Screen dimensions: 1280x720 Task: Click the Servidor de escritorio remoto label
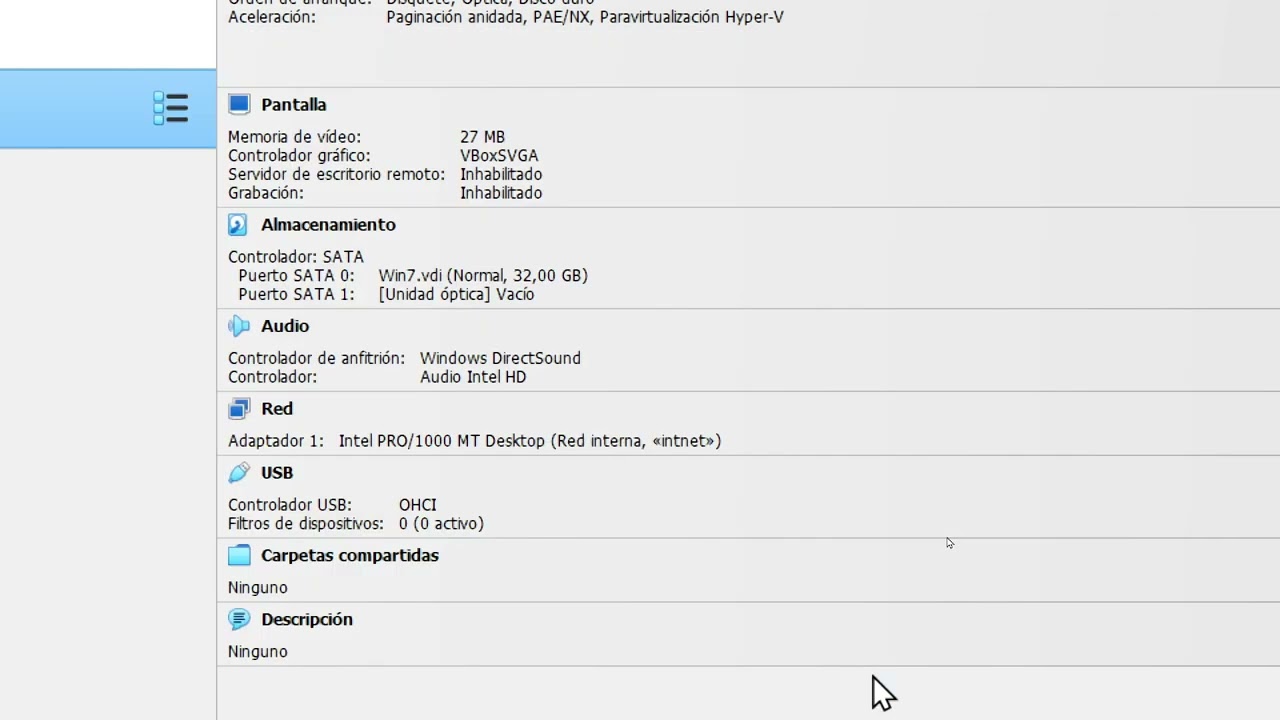(x=336, y=174)
